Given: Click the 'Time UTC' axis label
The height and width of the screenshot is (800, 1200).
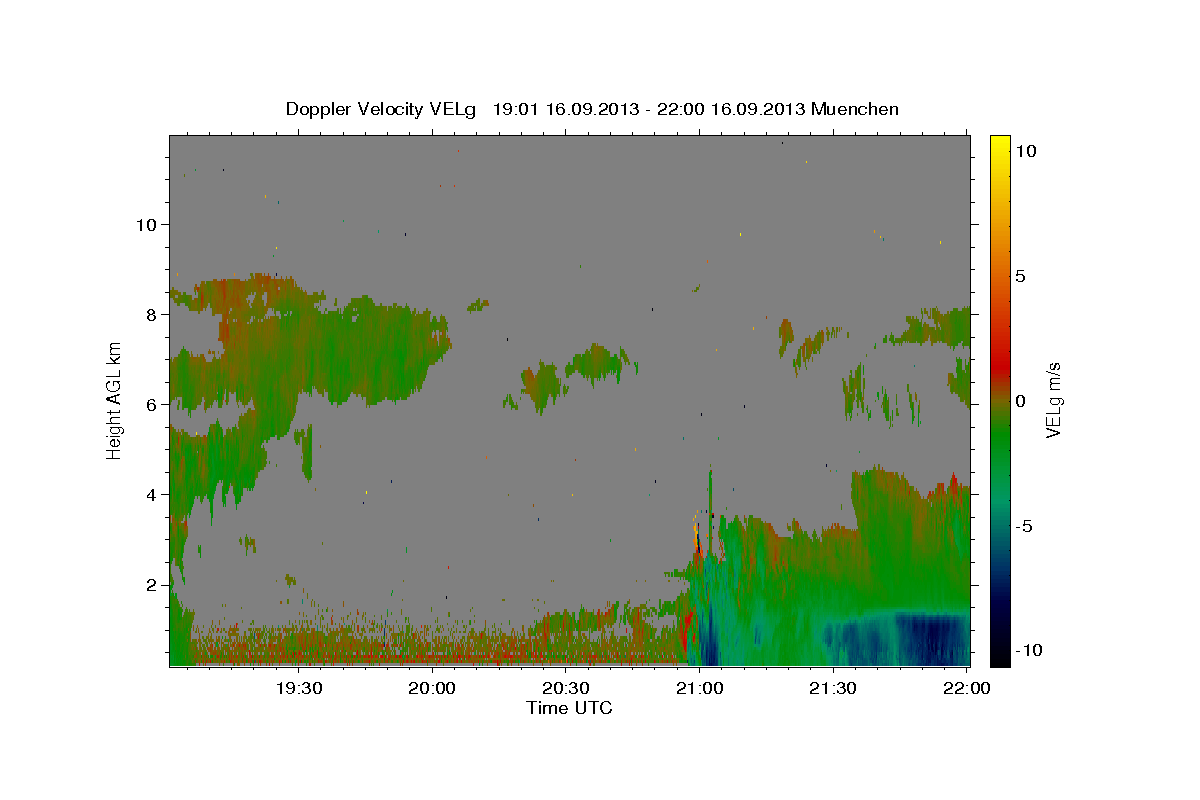Looking at the screenshot, I should click(x=569, y=708).
